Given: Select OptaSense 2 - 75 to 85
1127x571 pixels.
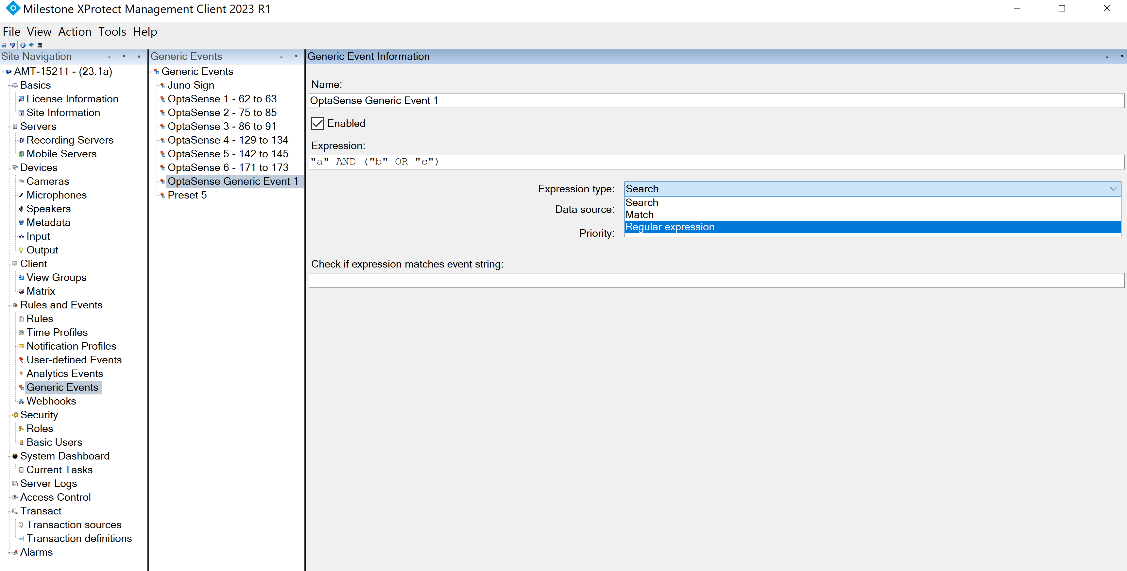Looking at the screenshot, I should pos(221,113).
